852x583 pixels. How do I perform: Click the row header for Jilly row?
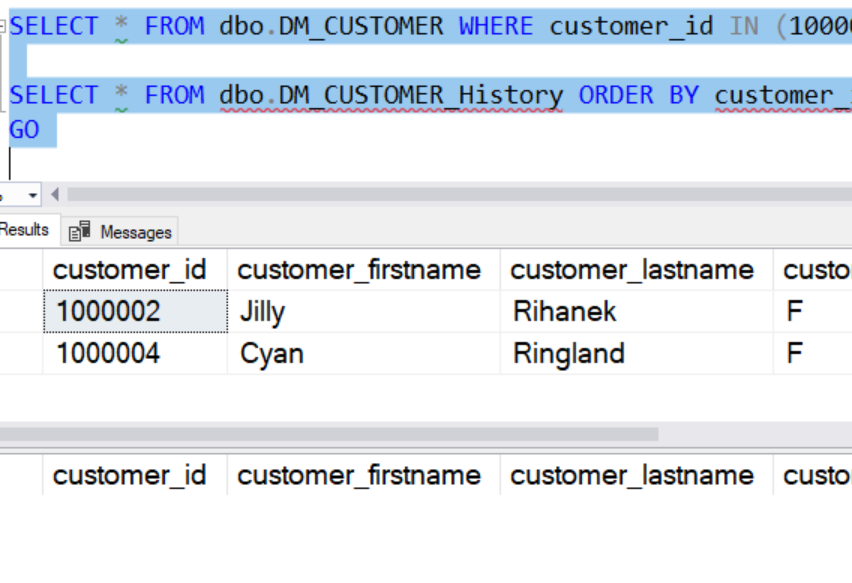tap(20, 312)
